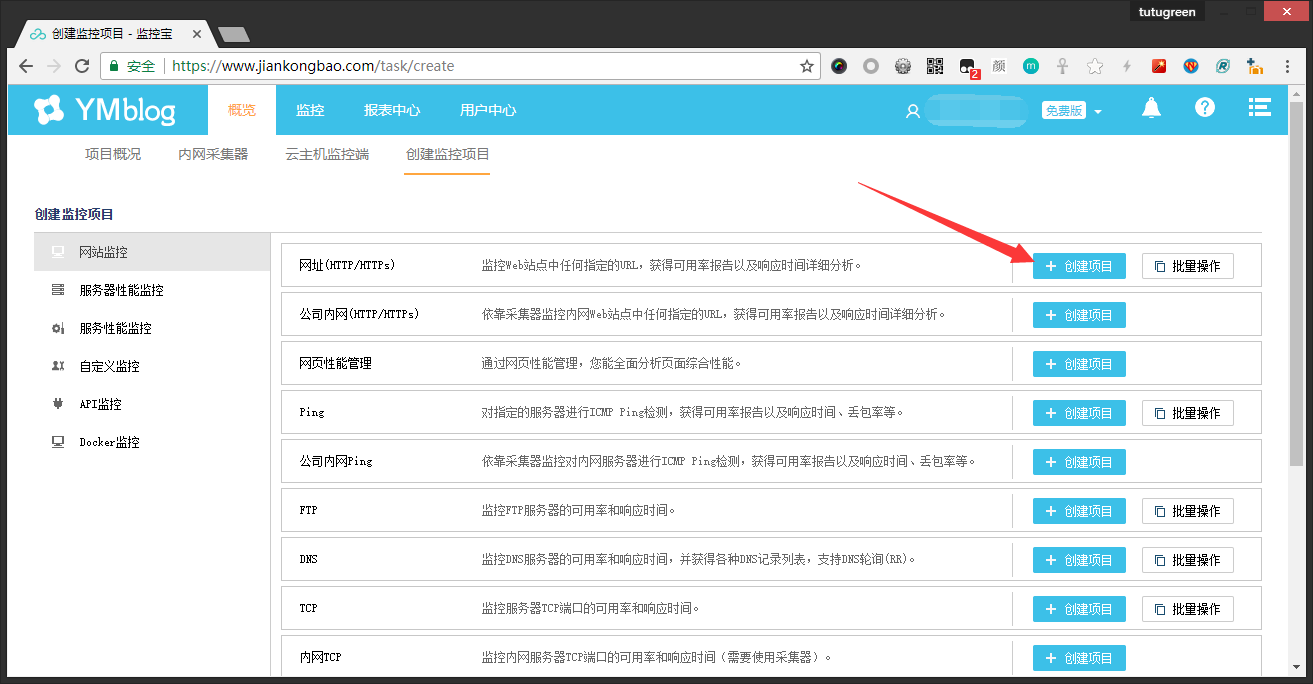Select 服务器性能监控 in the sidebar
The image size is (1313, 684).
(152, 290)
